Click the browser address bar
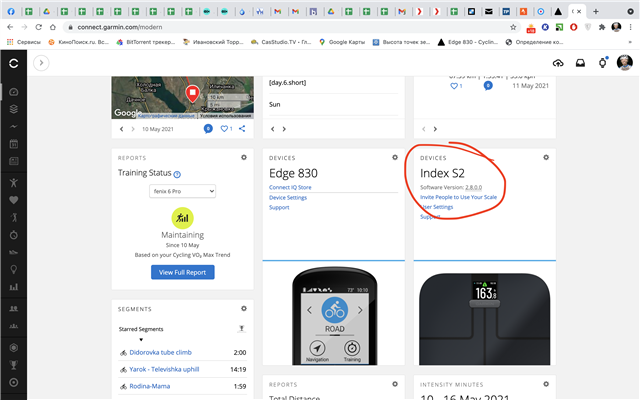This screenshot has height=400, width=640. click(x=286, y=27)
